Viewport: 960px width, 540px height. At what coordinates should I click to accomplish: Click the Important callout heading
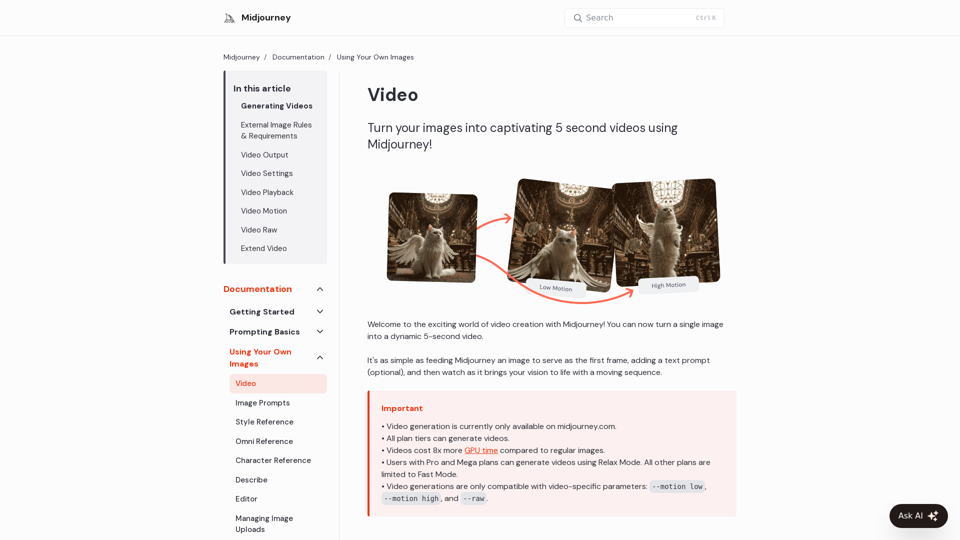coord(402,408)
